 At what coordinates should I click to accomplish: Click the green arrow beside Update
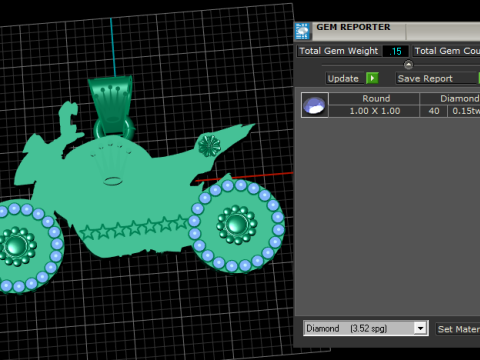coord(372,78)
